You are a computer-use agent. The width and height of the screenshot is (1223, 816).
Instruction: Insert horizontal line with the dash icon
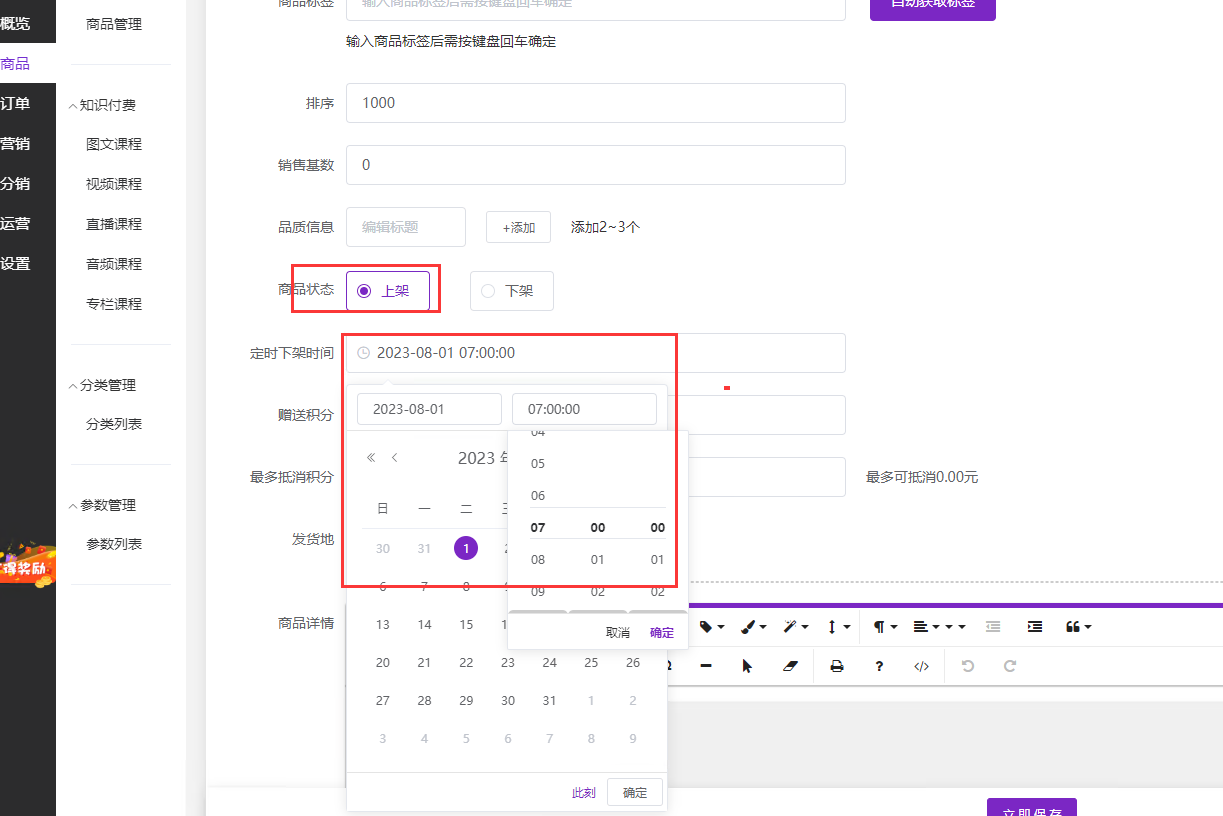tap(706, 666)
